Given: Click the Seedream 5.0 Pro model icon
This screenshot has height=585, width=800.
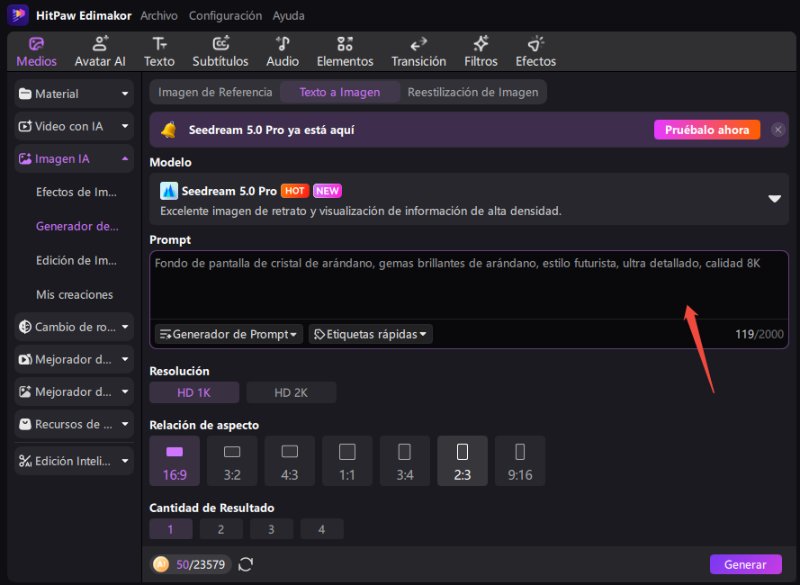Looking at the screenshot, I should [x=169, y=191].
